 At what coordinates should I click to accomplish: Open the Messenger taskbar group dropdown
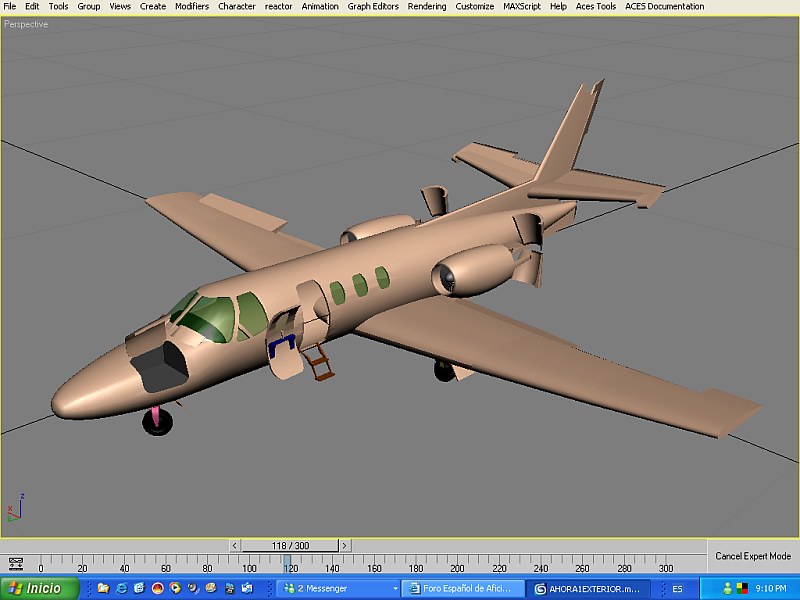coord(395,588)
